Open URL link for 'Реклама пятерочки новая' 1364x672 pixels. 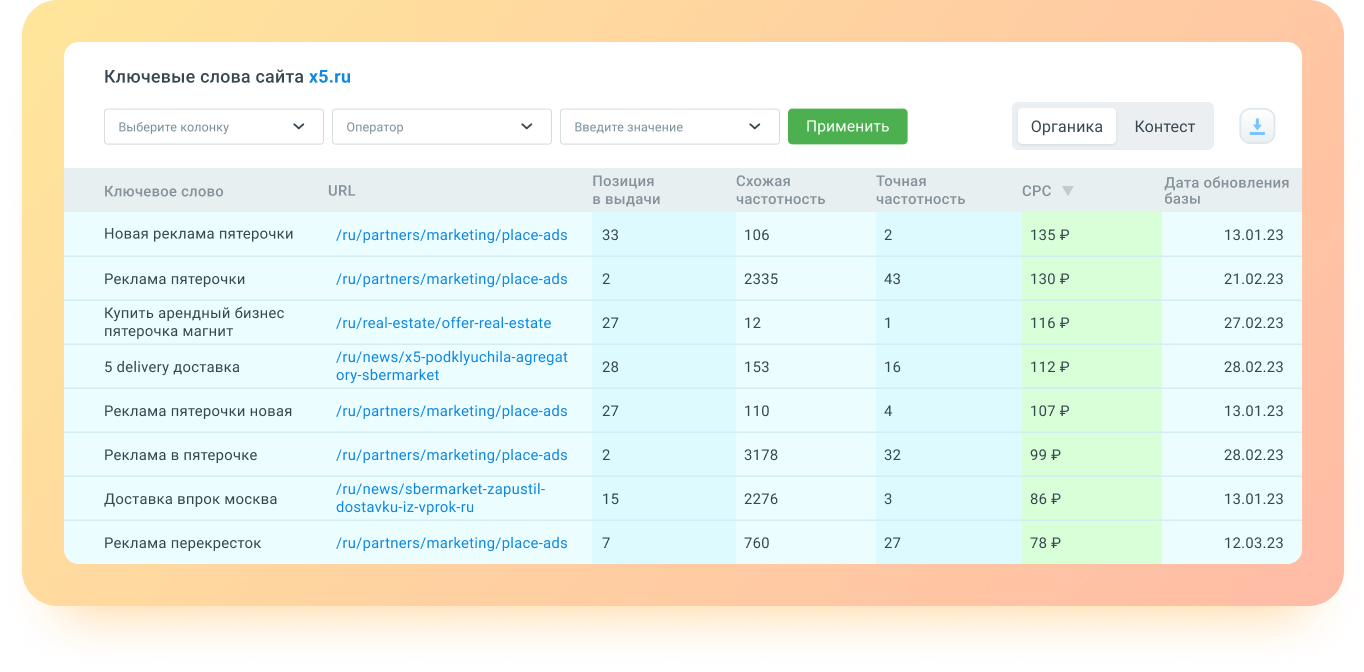(x=452, y=411)
